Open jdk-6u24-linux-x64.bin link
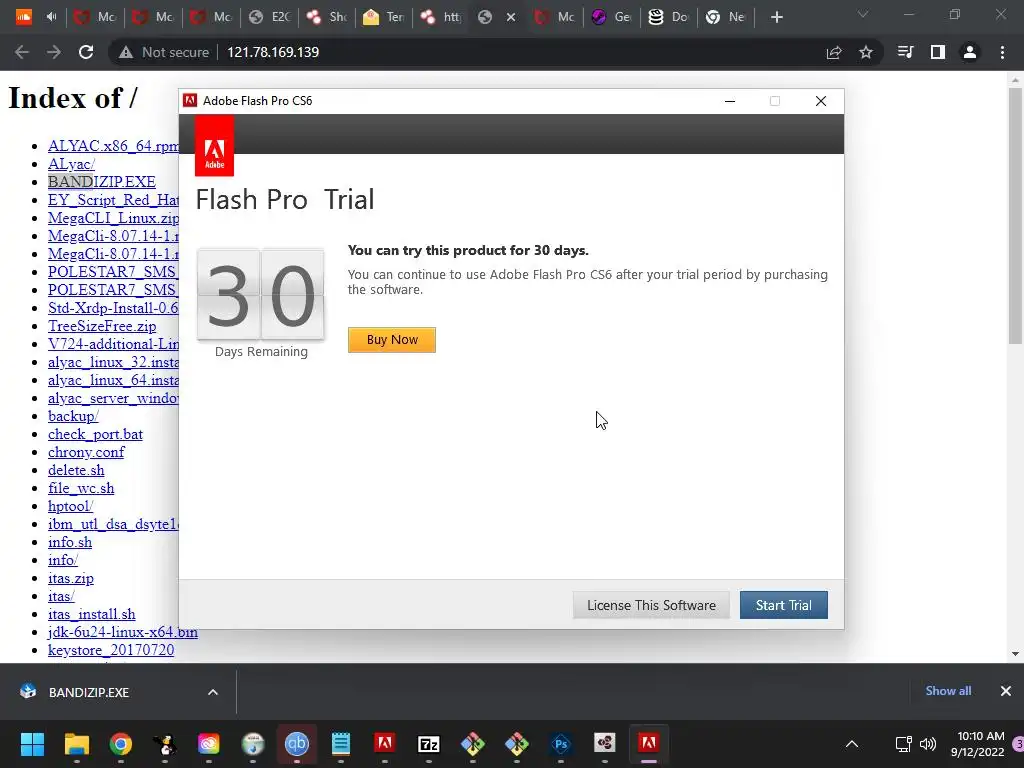Image resolution: width=1024 pixels, height=768 pixels. tap(123, 632)
